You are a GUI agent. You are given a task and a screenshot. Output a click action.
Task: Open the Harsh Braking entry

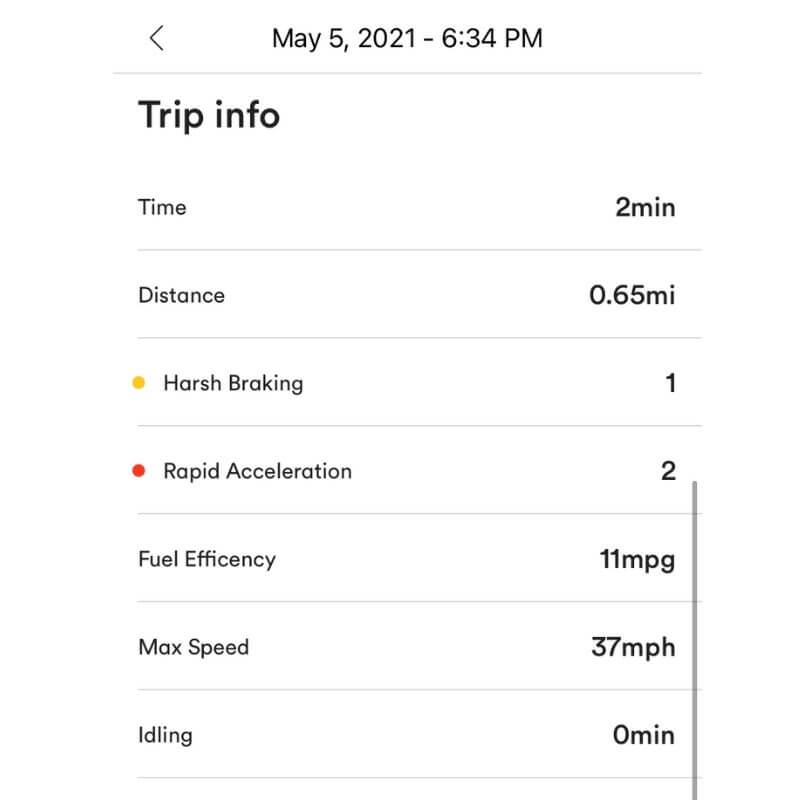(233, 383)
